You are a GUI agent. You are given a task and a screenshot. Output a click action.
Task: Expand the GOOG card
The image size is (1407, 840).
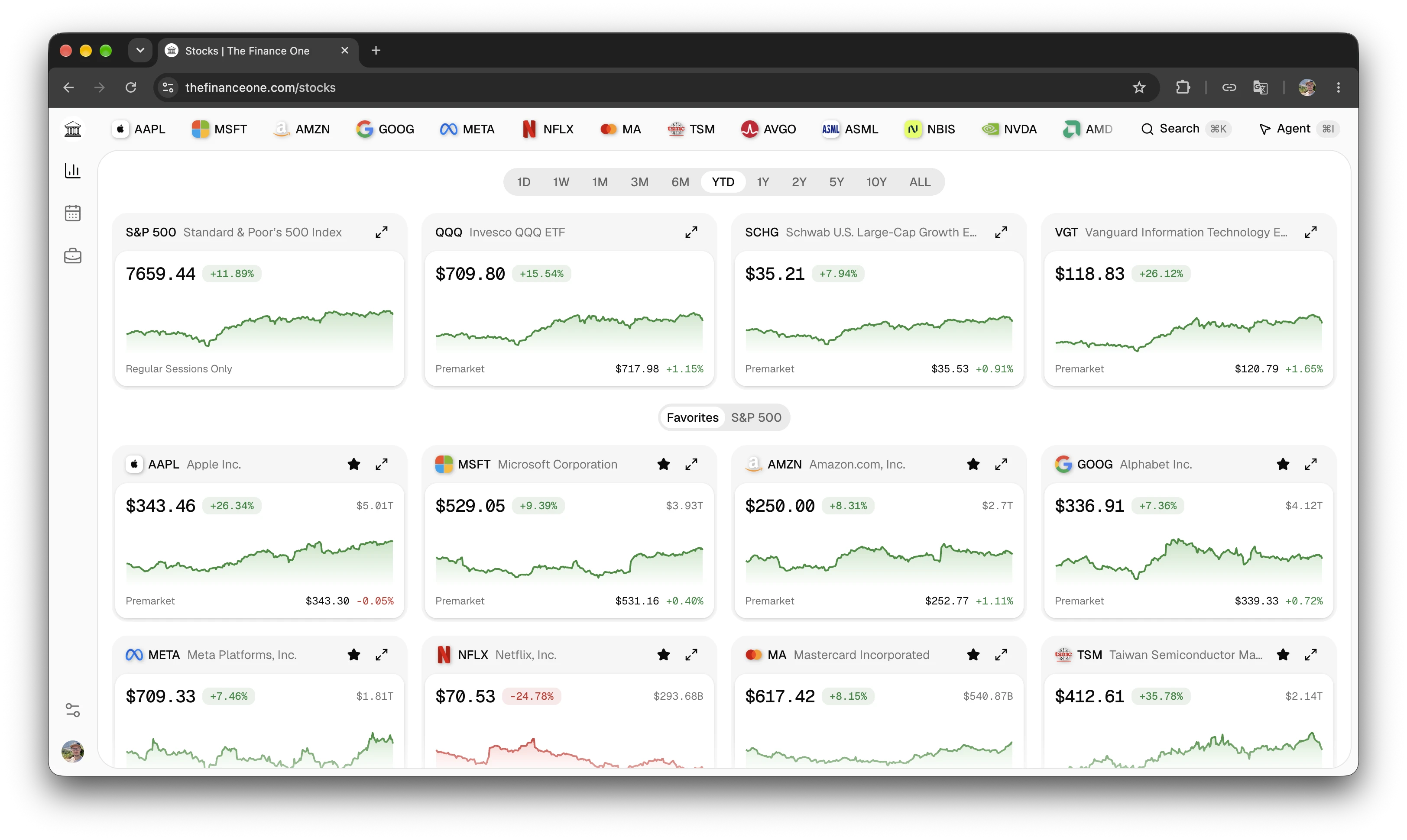[x=1311, y=464]
